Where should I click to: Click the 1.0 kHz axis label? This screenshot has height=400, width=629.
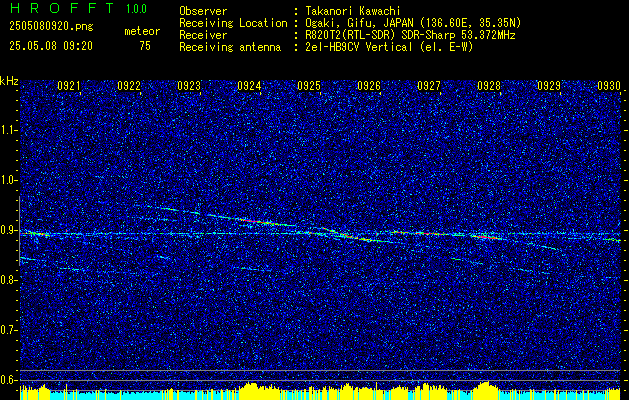(x=8, y=180)
